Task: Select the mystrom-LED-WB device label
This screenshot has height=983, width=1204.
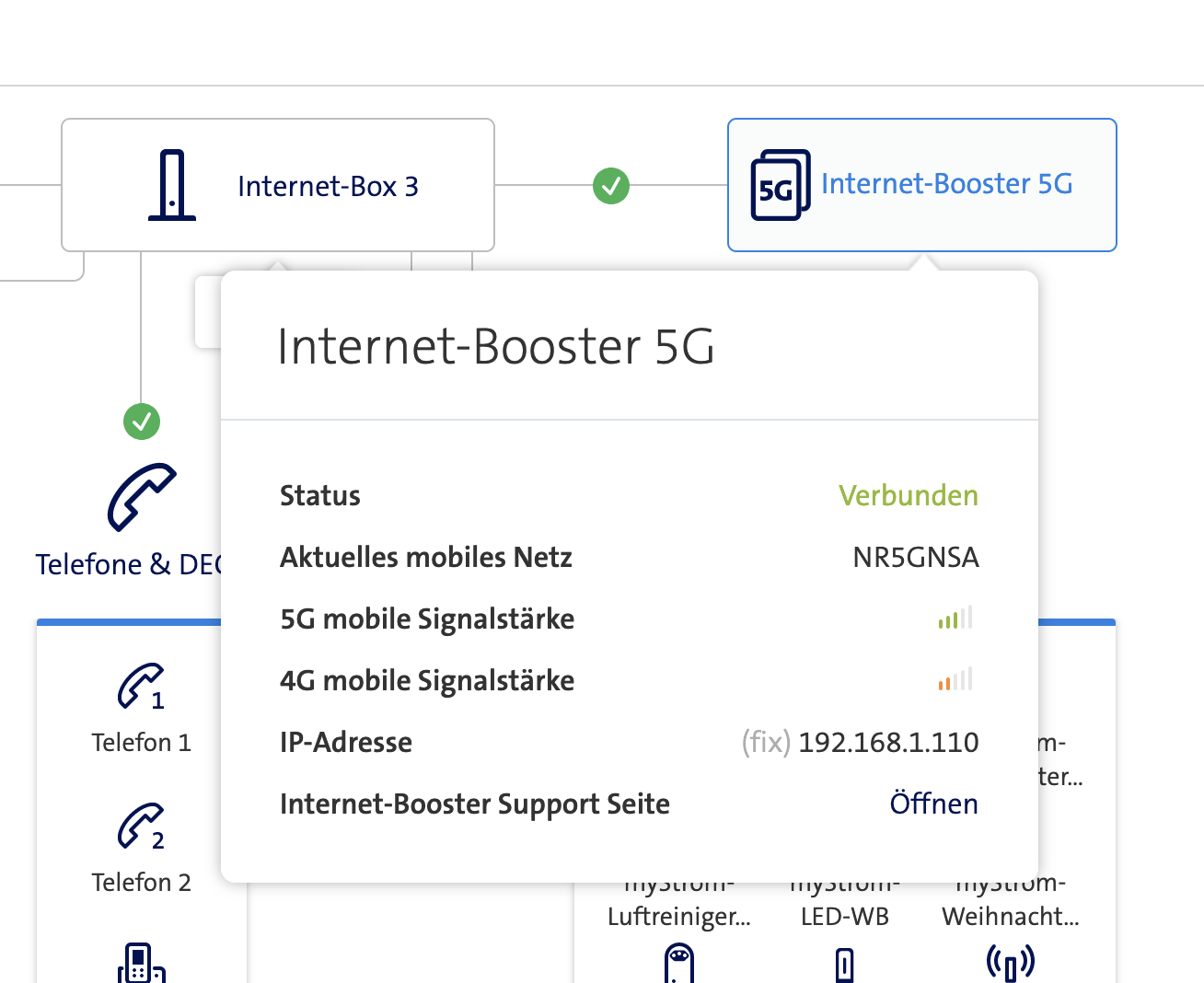Action: [x=844, y=916]
